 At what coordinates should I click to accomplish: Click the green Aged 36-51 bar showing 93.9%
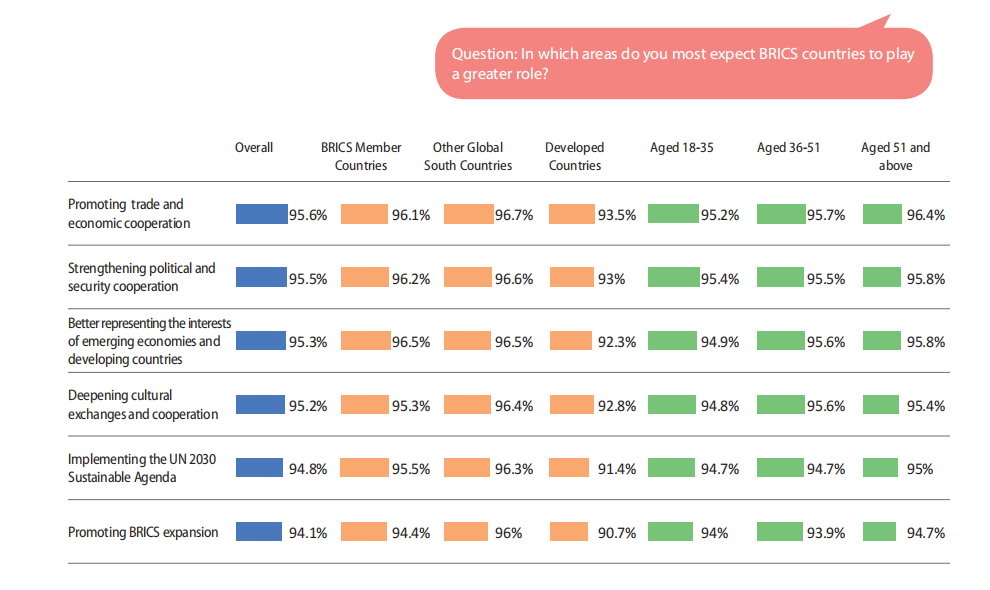pos(780,532)
